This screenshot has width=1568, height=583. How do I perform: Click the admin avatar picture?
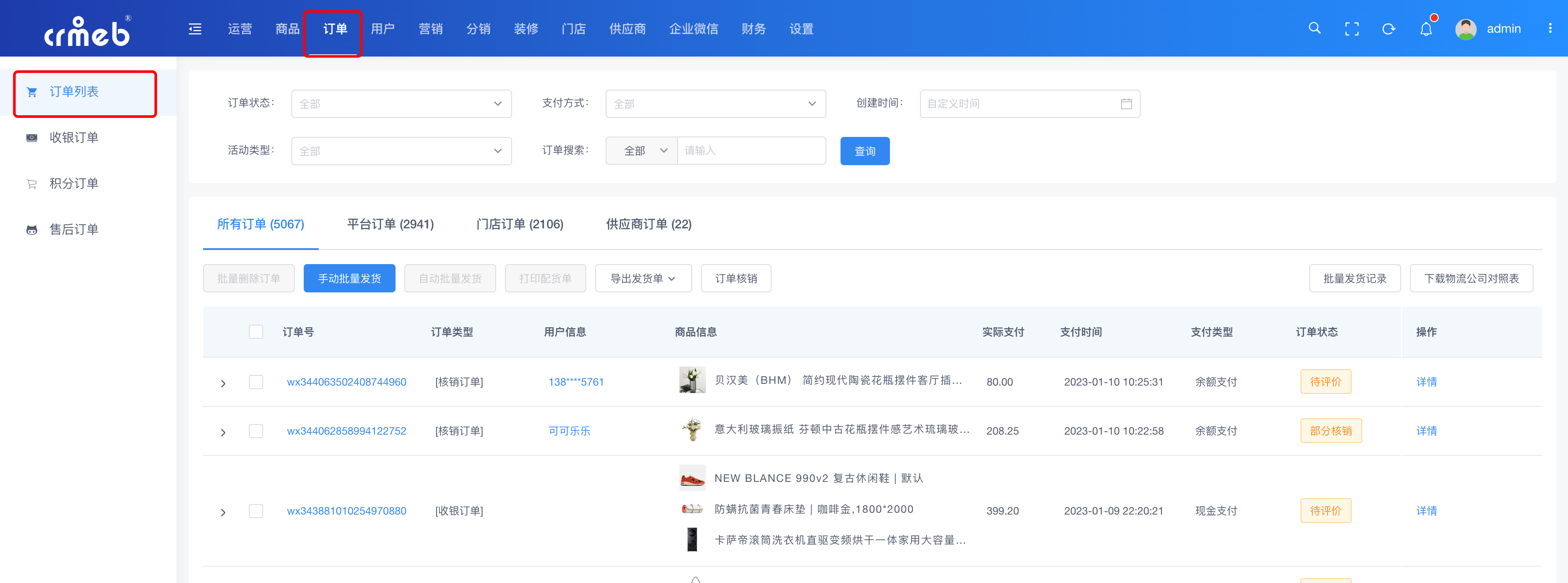(x=1465, y=29)
